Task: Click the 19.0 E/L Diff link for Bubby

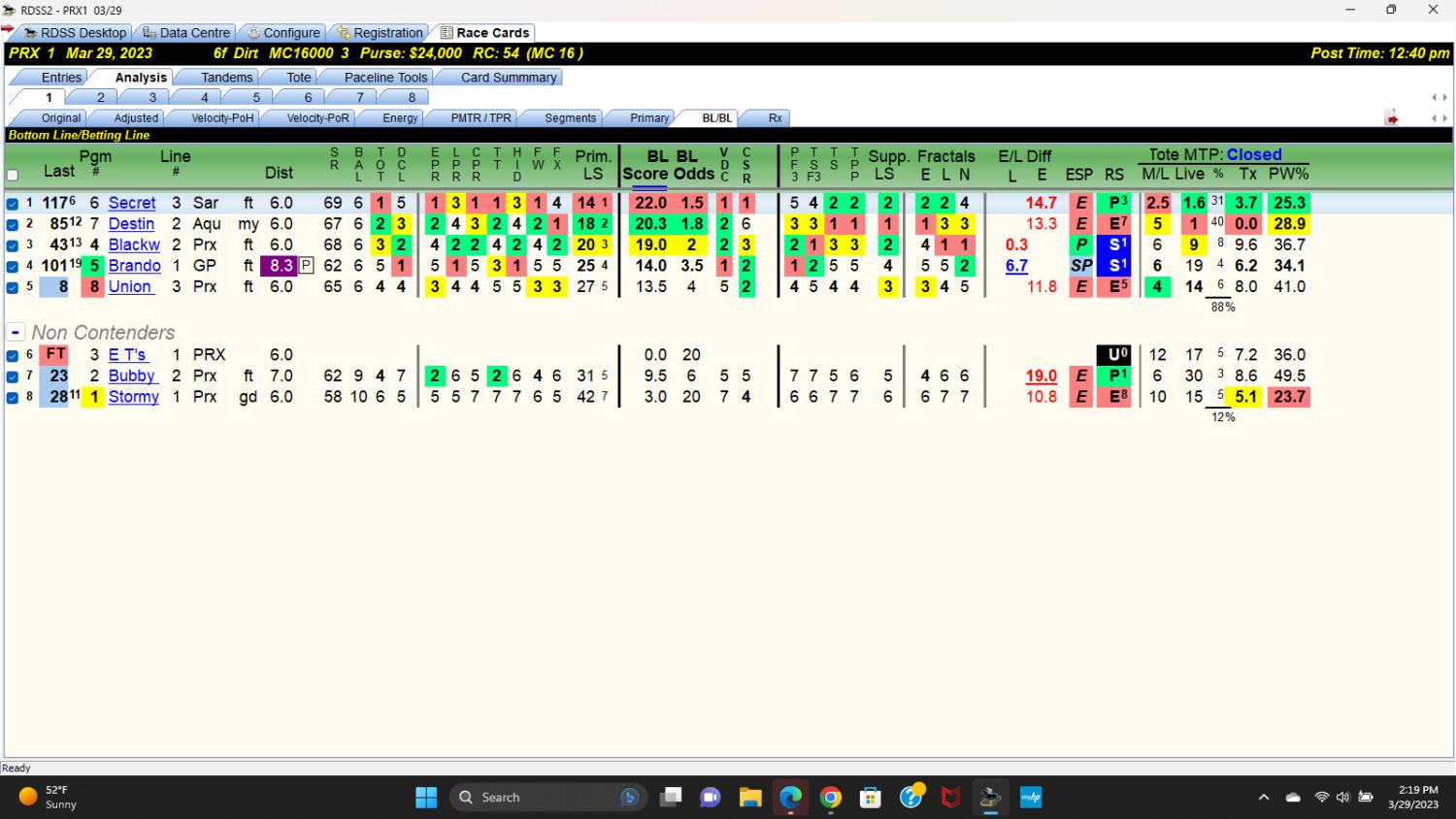Action: [1042, 376]
